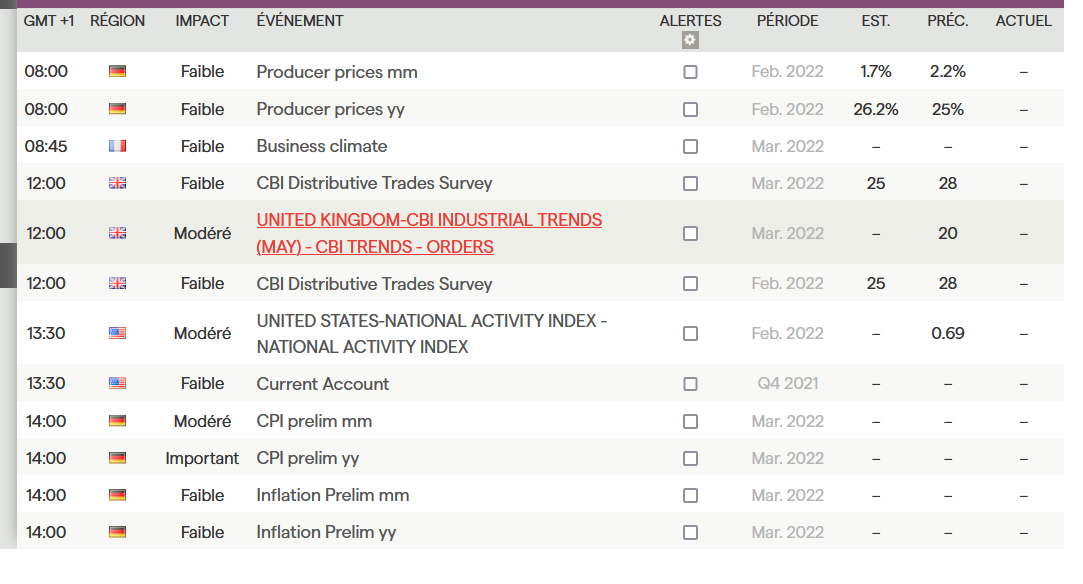Enable alert checkbox for Business climate
Viewport: 1083px width, 584px height.
(x=690, y=146)
